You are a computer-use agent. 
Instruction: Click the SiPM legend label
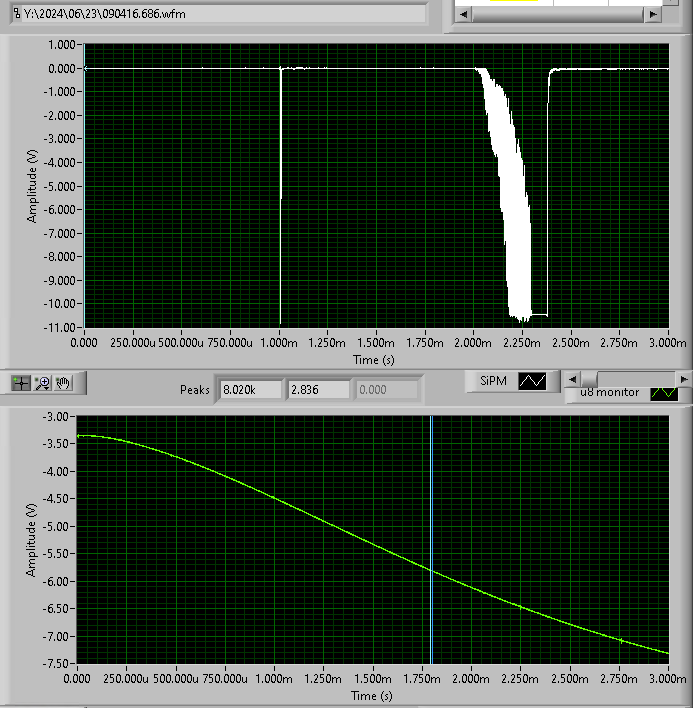tap(493, 381)
